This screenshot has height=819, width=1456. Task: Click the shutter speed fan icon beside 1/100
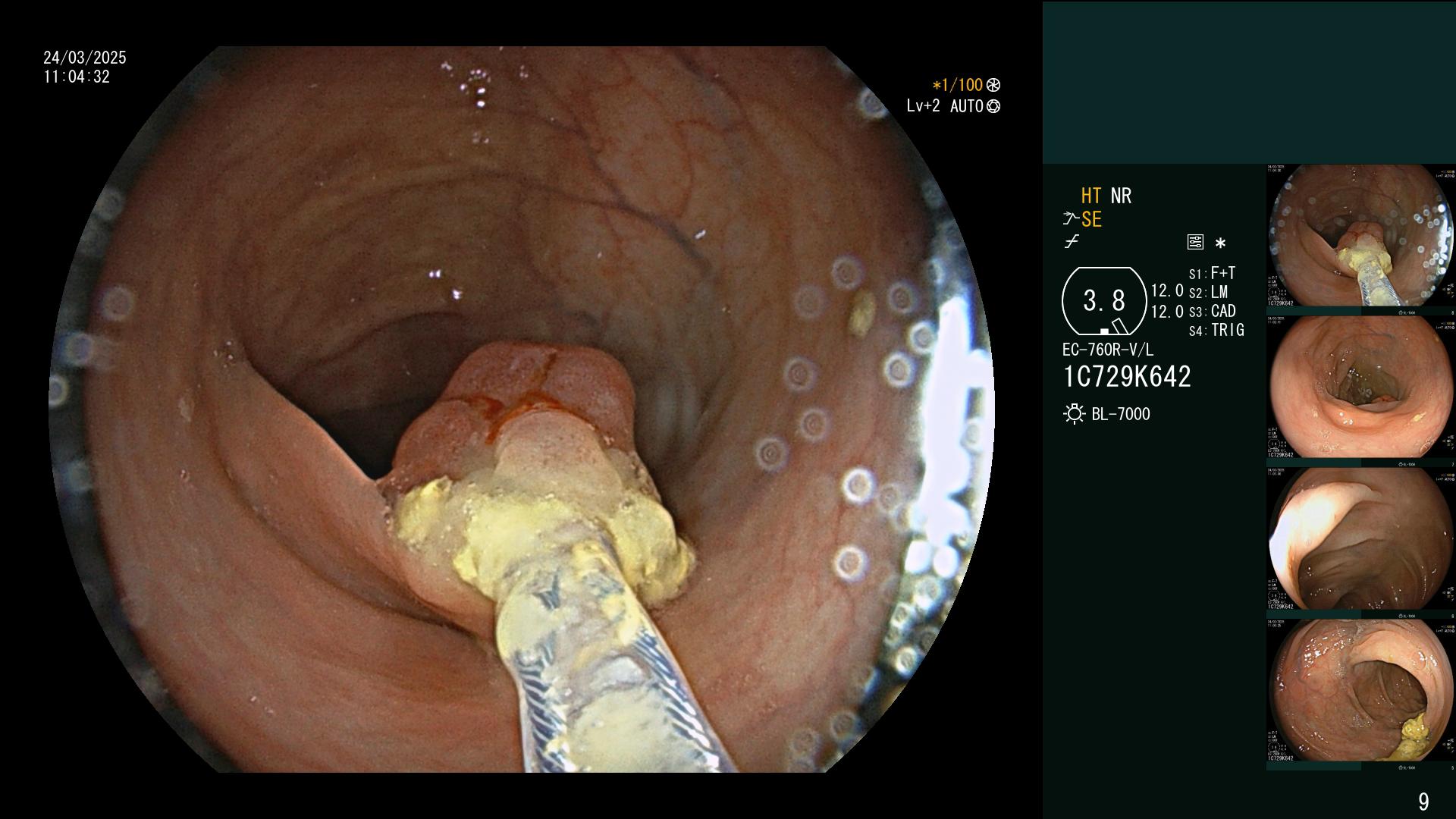[x=993, y=85]
